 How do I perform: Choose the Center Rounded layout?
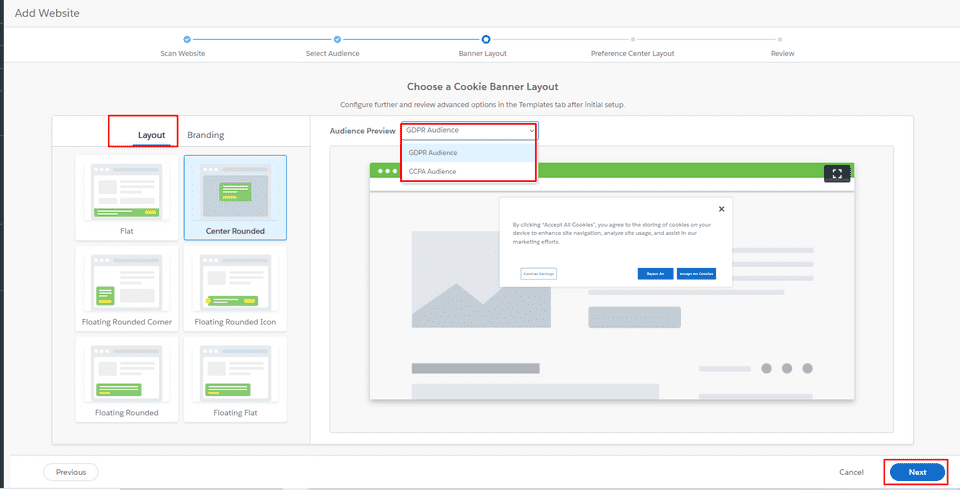pos(235,197)
